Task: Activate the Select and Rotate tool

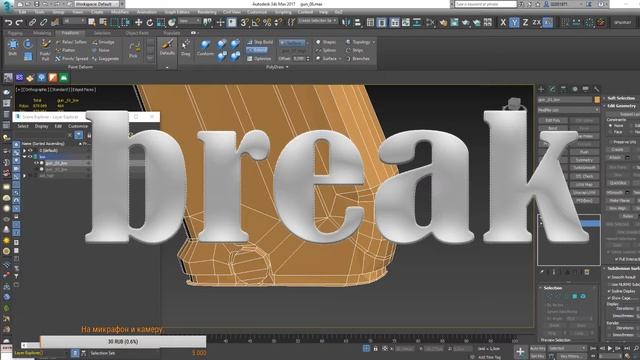Action: click(x=150, y=22)
